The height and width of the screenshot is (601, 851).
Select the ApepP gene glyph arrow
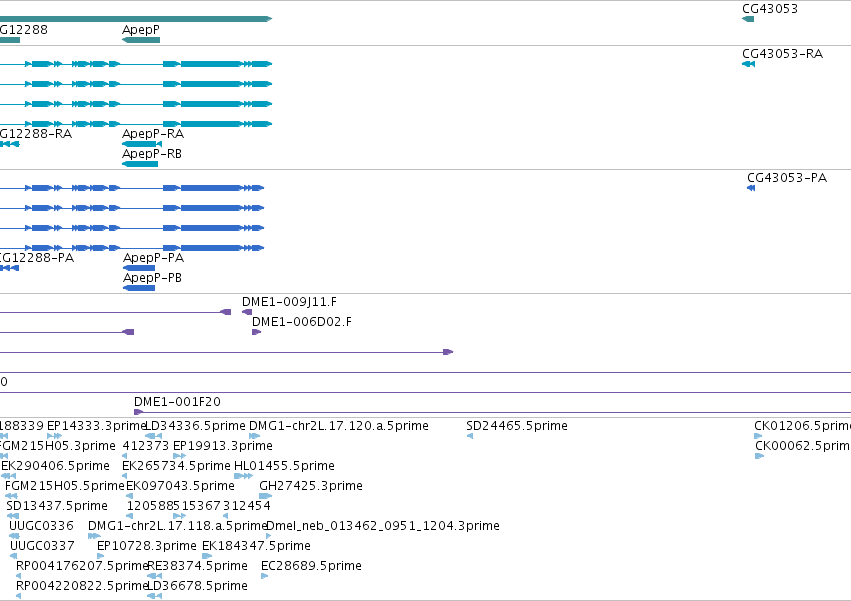point(141,40)
